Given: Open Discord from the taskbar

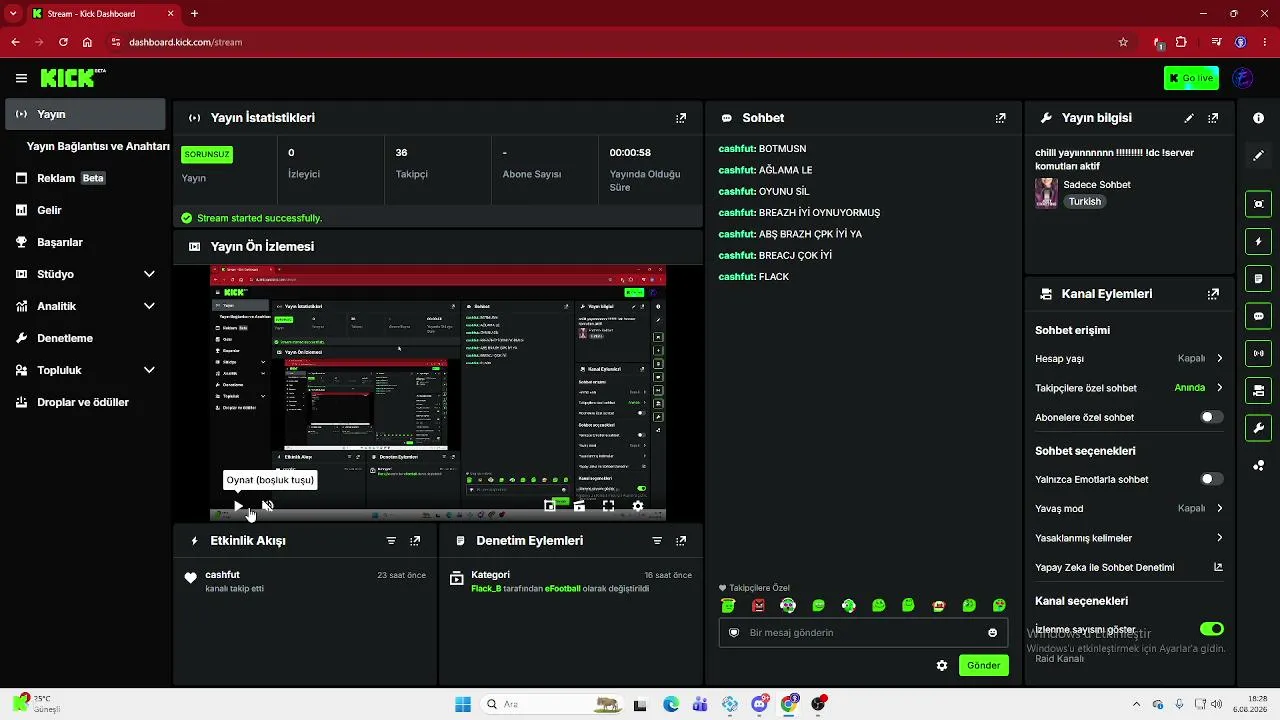Looking at the screenshot, I should (x=759, y=704).
